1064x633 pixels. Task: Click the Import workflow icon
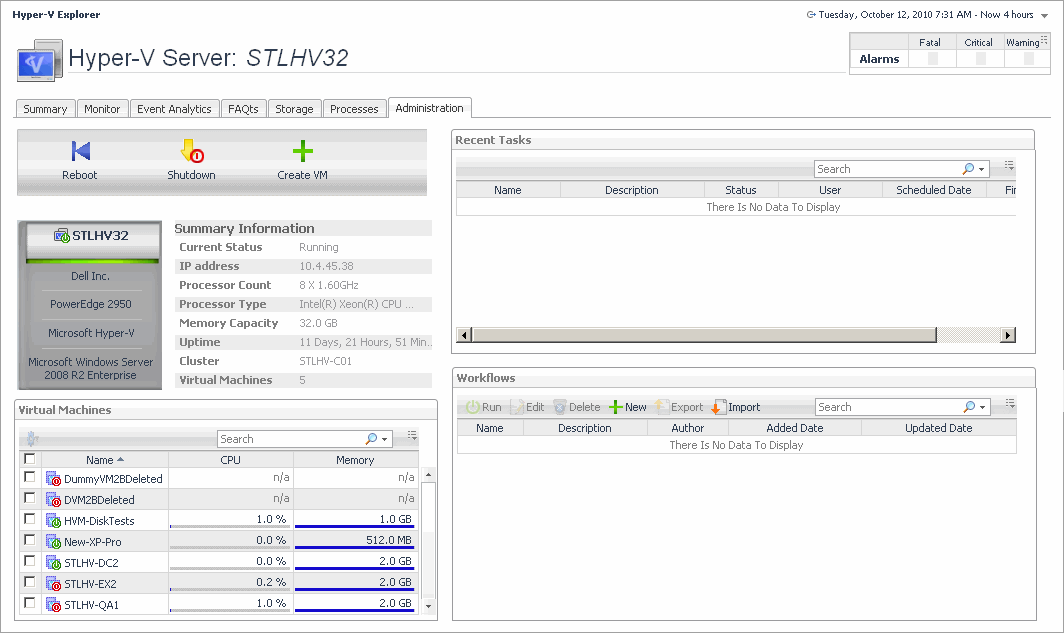[717, 407]
